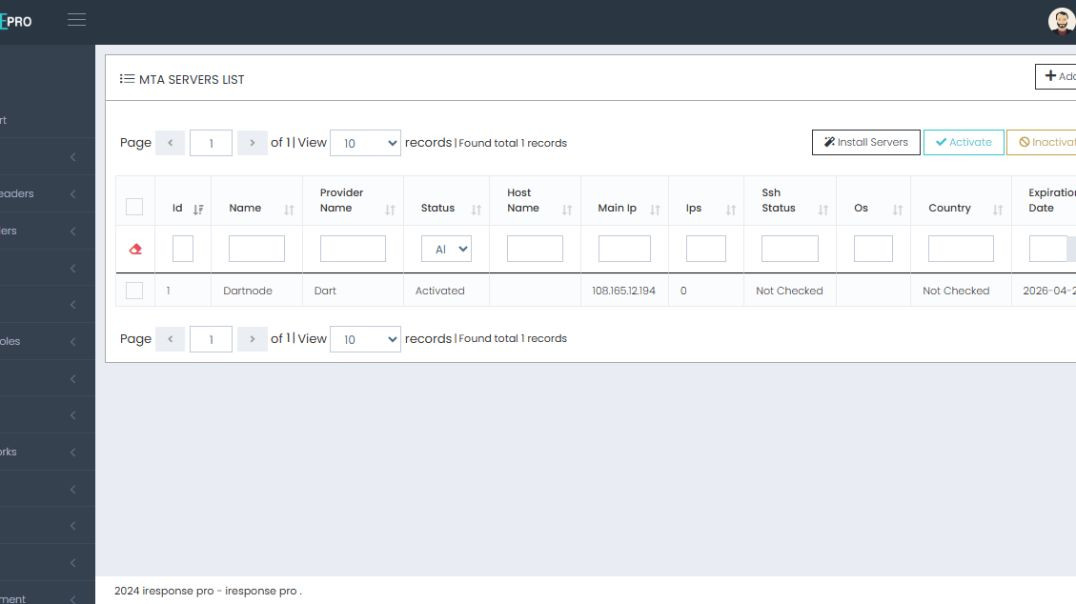The width and height of the screenshot is (1076, 604).
Task: Sort the table using the Id sort icon
Action: click(x=200, y=207)
